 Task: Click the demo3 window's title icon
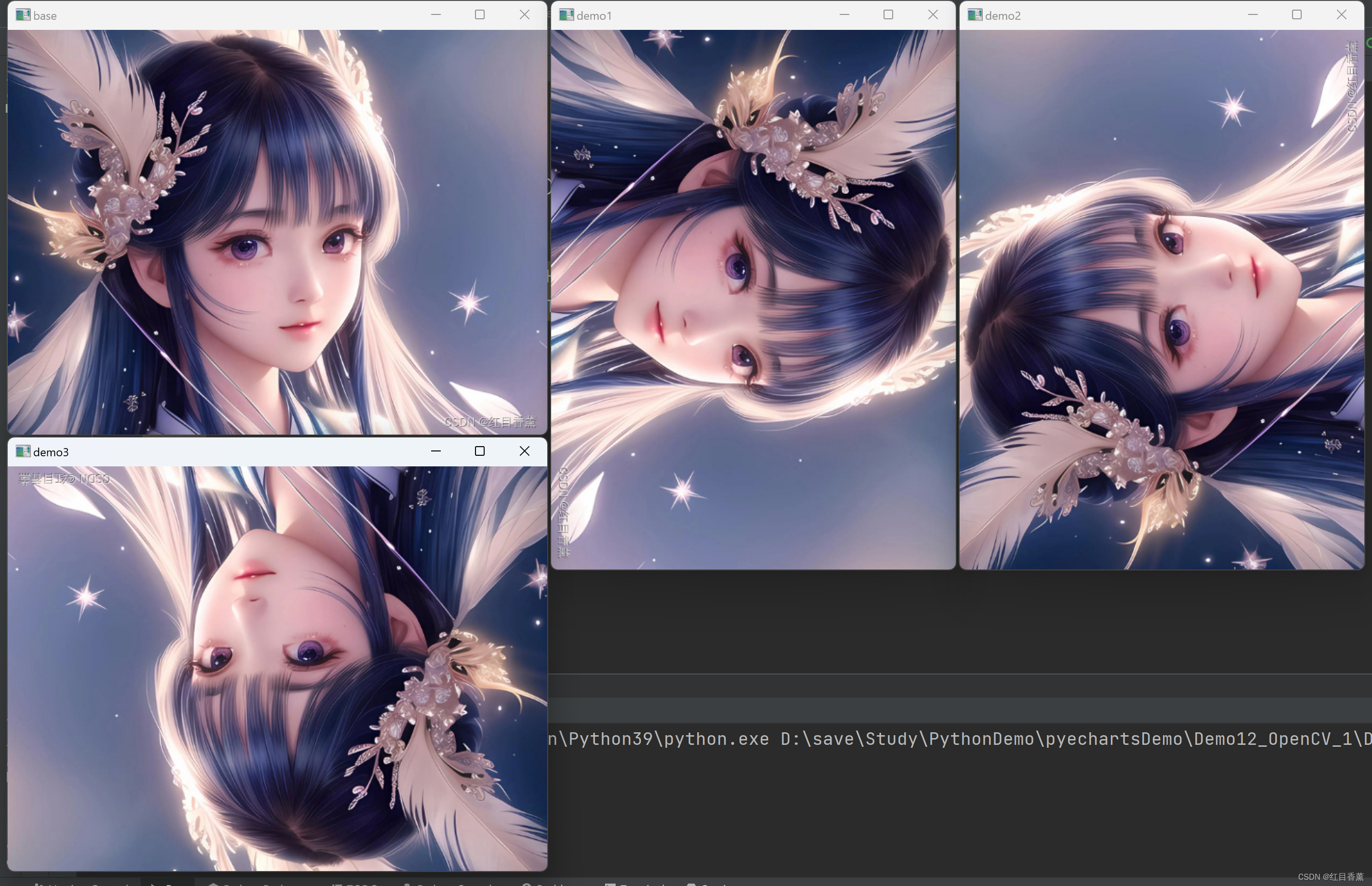pyautogui.click(x=23, y=451)
